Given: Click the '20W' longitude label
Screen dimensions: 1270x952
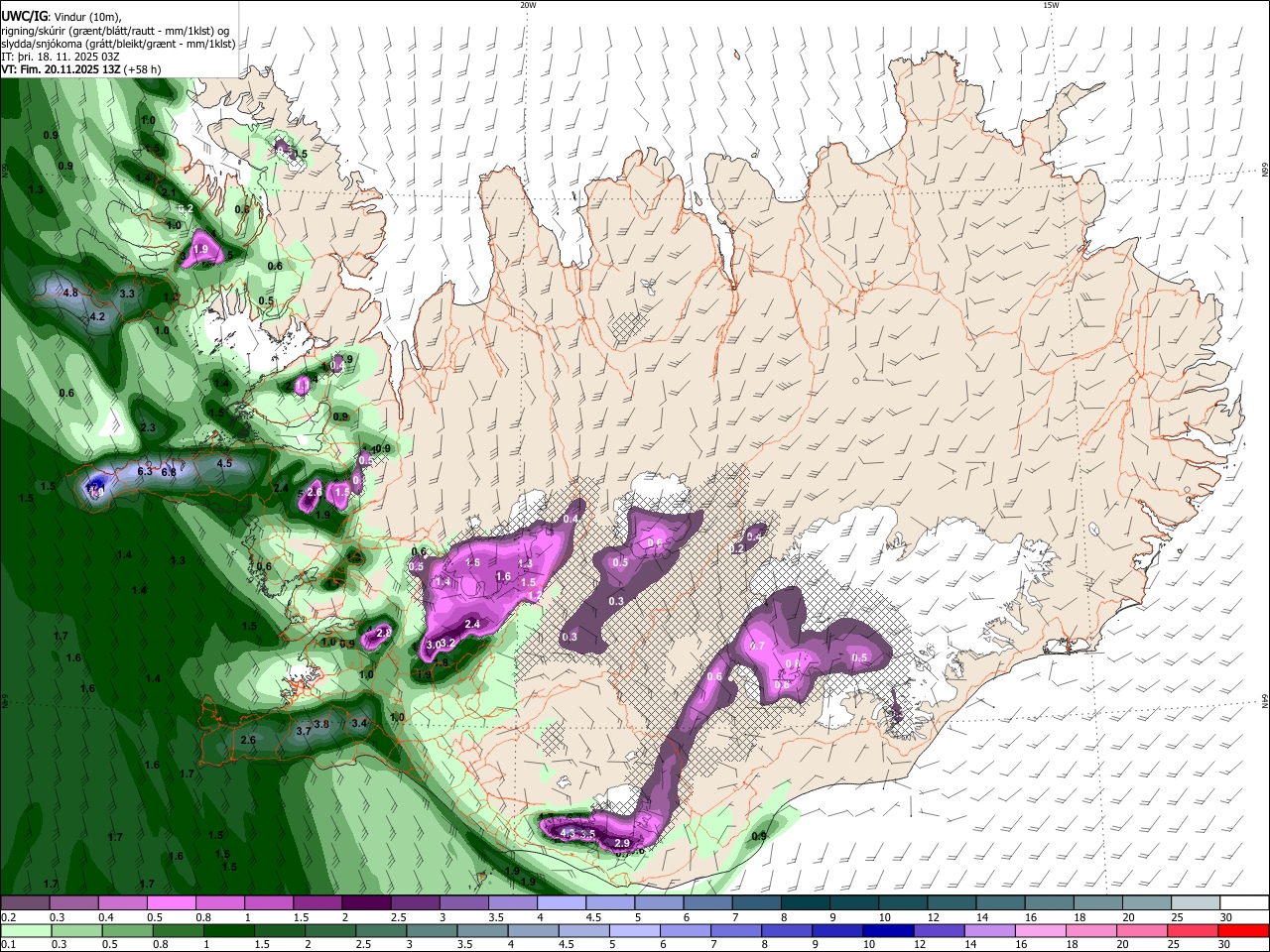Looking at the screenshot, I should pos(528,5).
